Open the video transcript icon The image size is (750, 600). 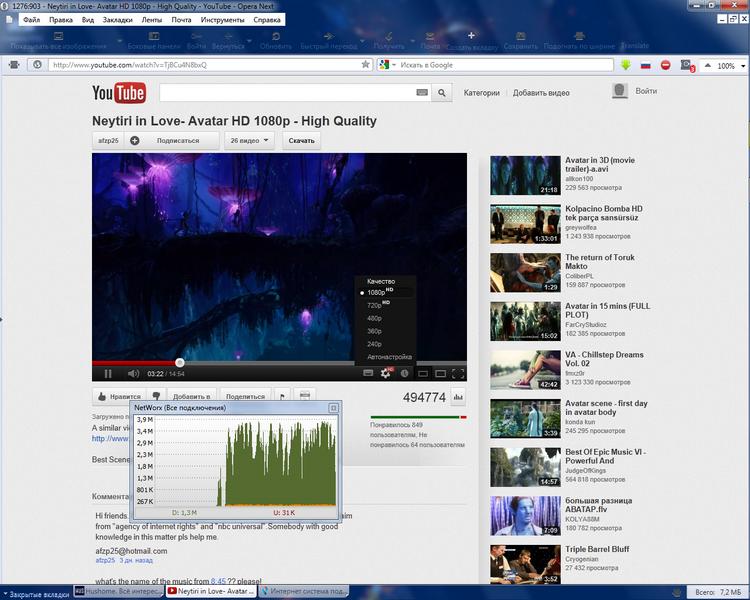click(x=305, y=395)
